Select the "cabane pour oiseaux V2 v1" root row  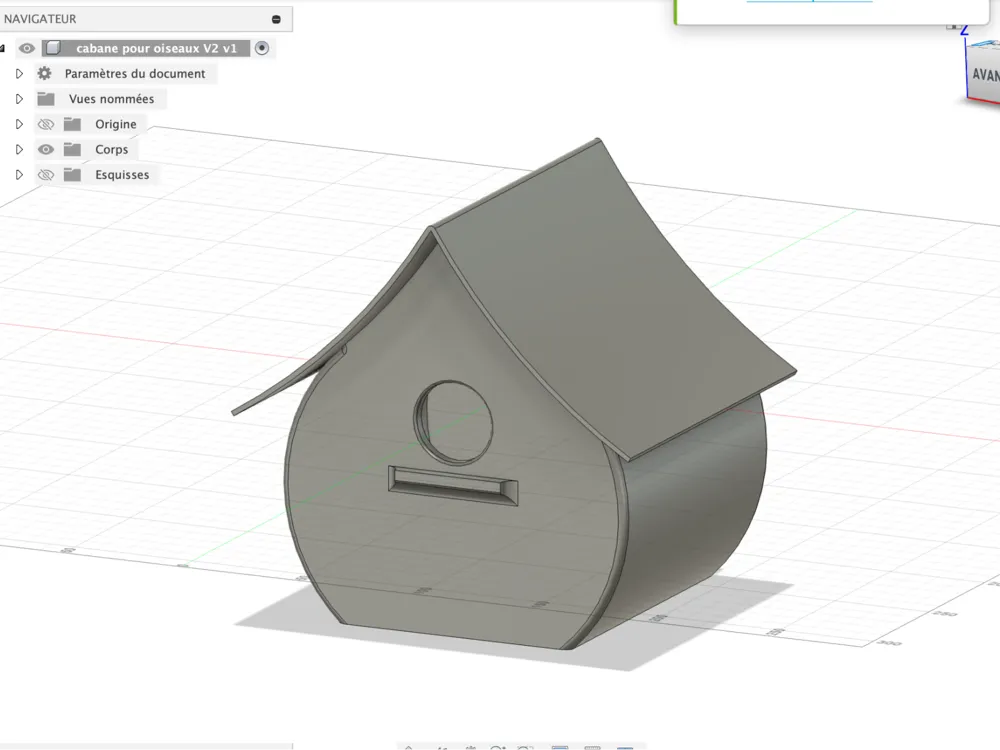[146, 48]
